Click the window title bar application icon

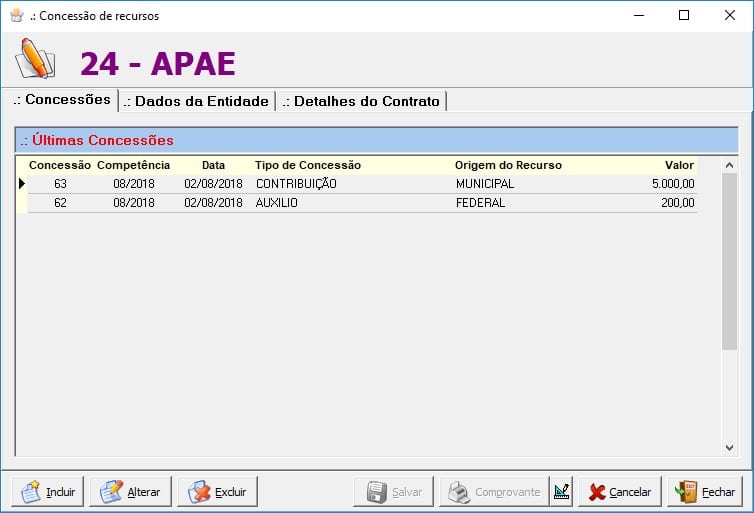[15, 15]
